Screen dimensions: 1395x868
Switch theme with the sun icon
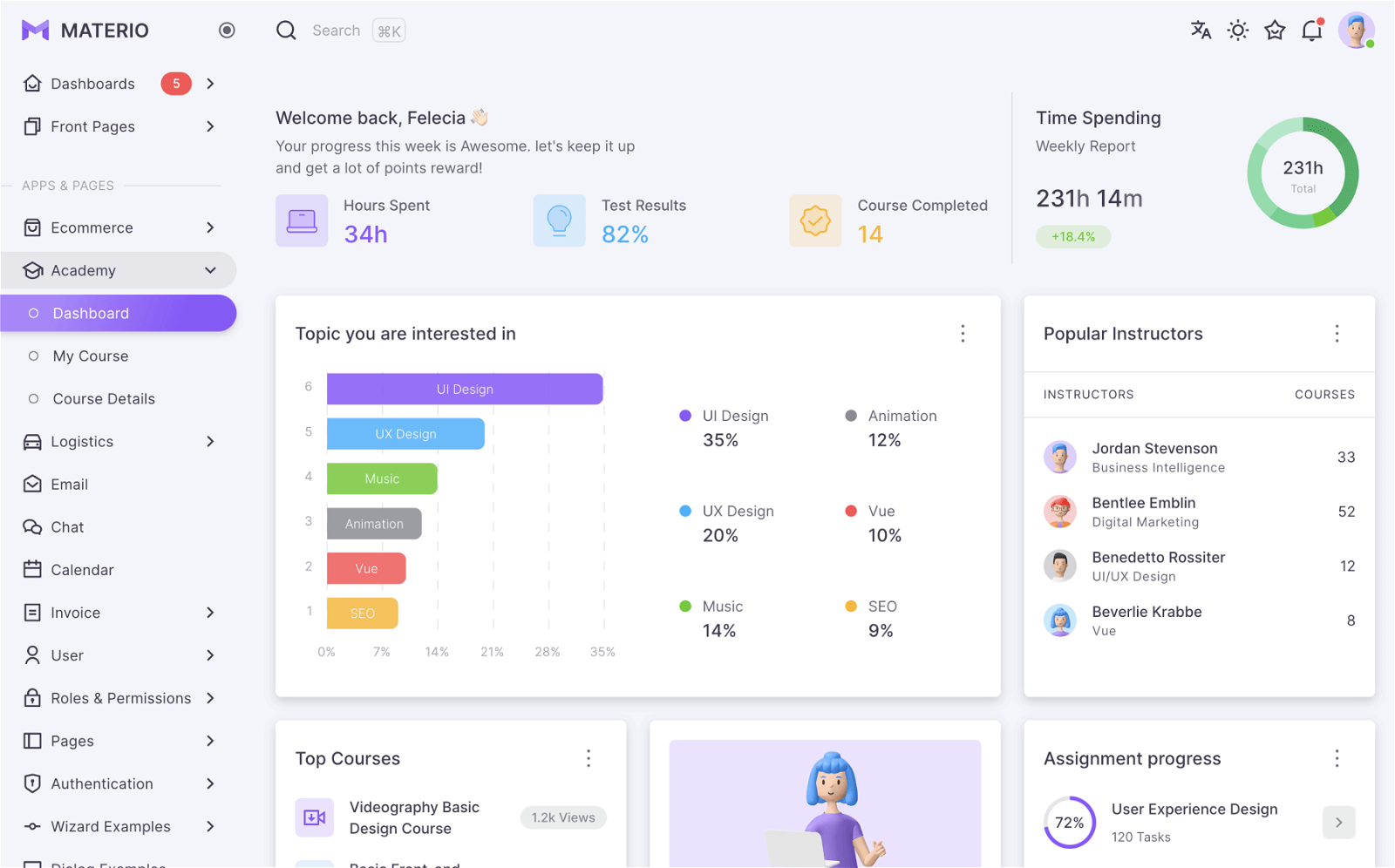click(1238, 31)
